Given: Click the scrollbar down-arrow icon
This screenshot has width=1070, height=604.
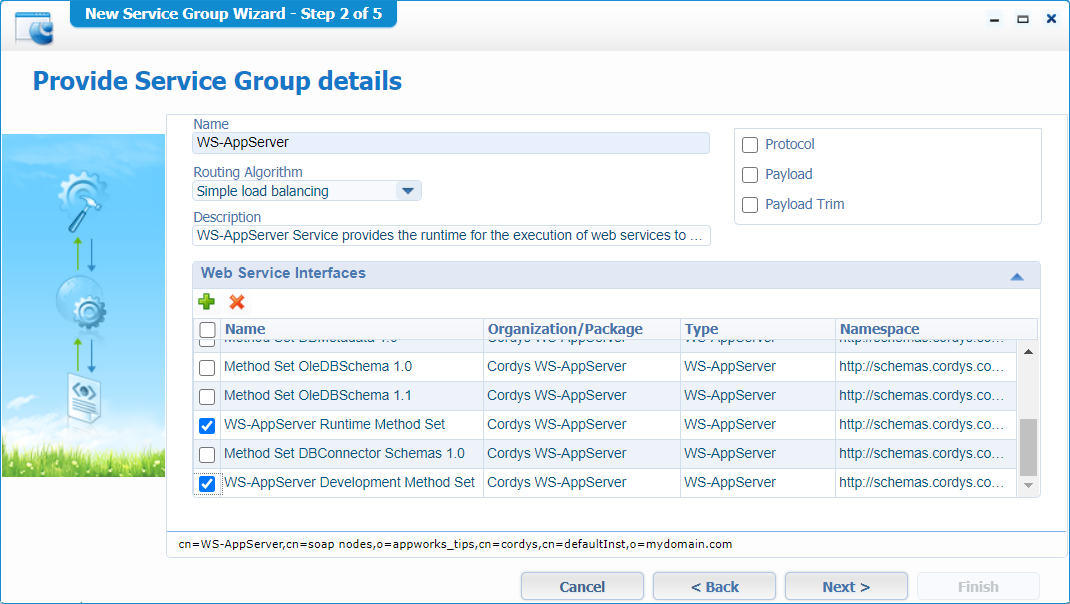Looking at the screenshot, I should pyautogui.click(x=1030, y=486).
